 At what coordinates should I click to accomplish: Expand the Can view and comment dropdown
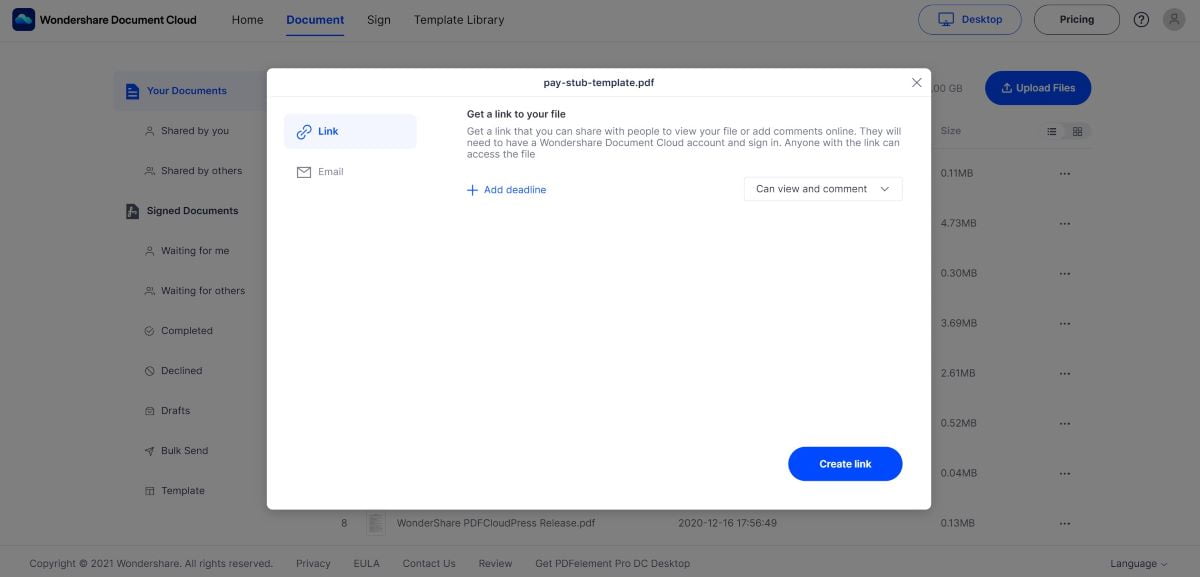click(x=823, y=189)
